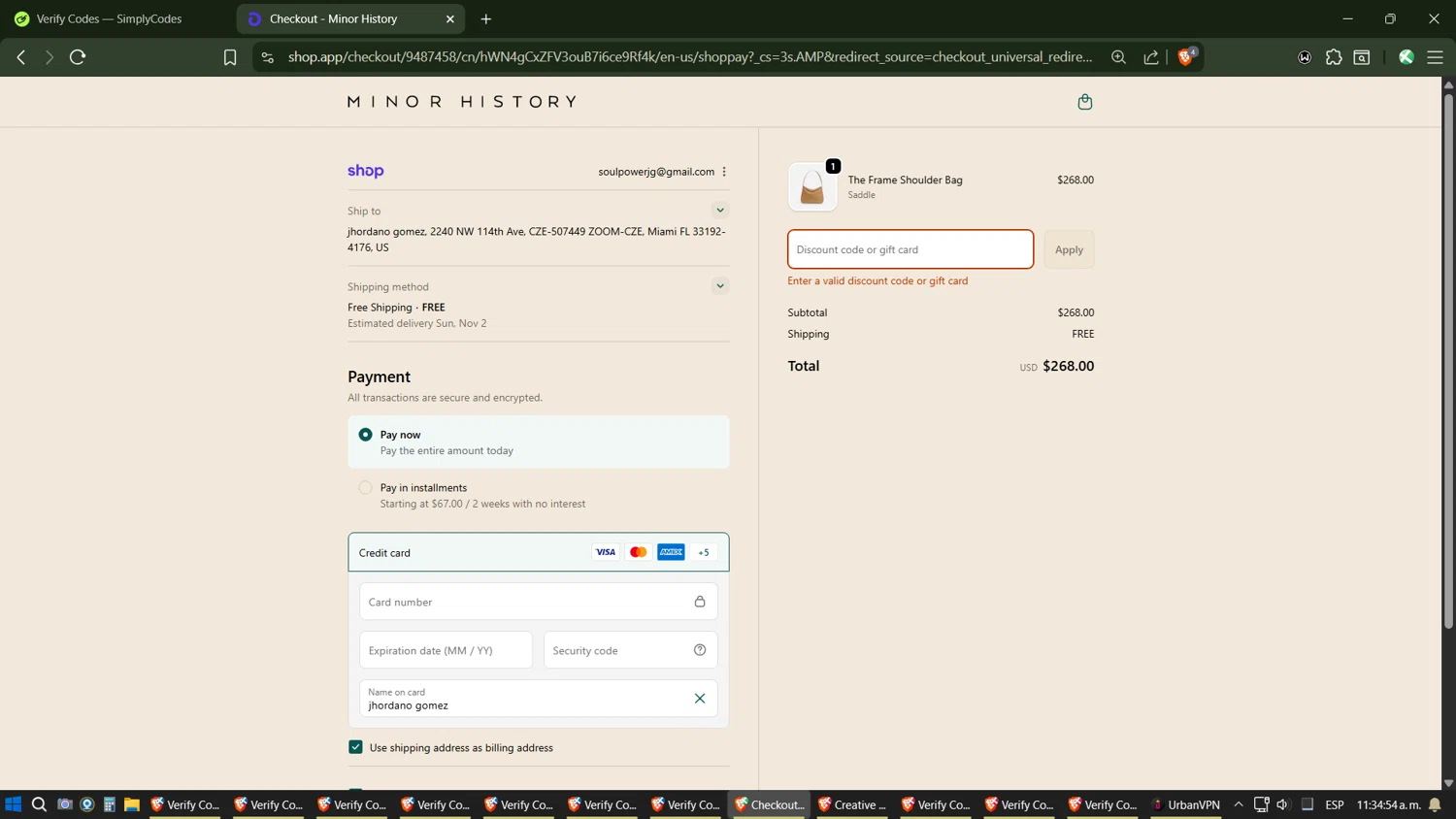
Task: Close the Checkout - Minor History tab
Action: coord(449,18)
